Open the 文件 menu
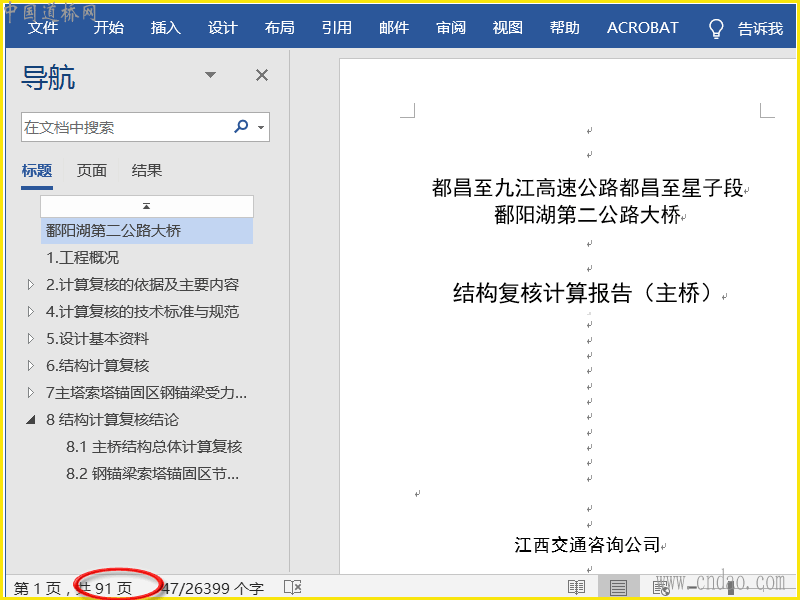Screen dimensions: 800x600 (43, 28)
